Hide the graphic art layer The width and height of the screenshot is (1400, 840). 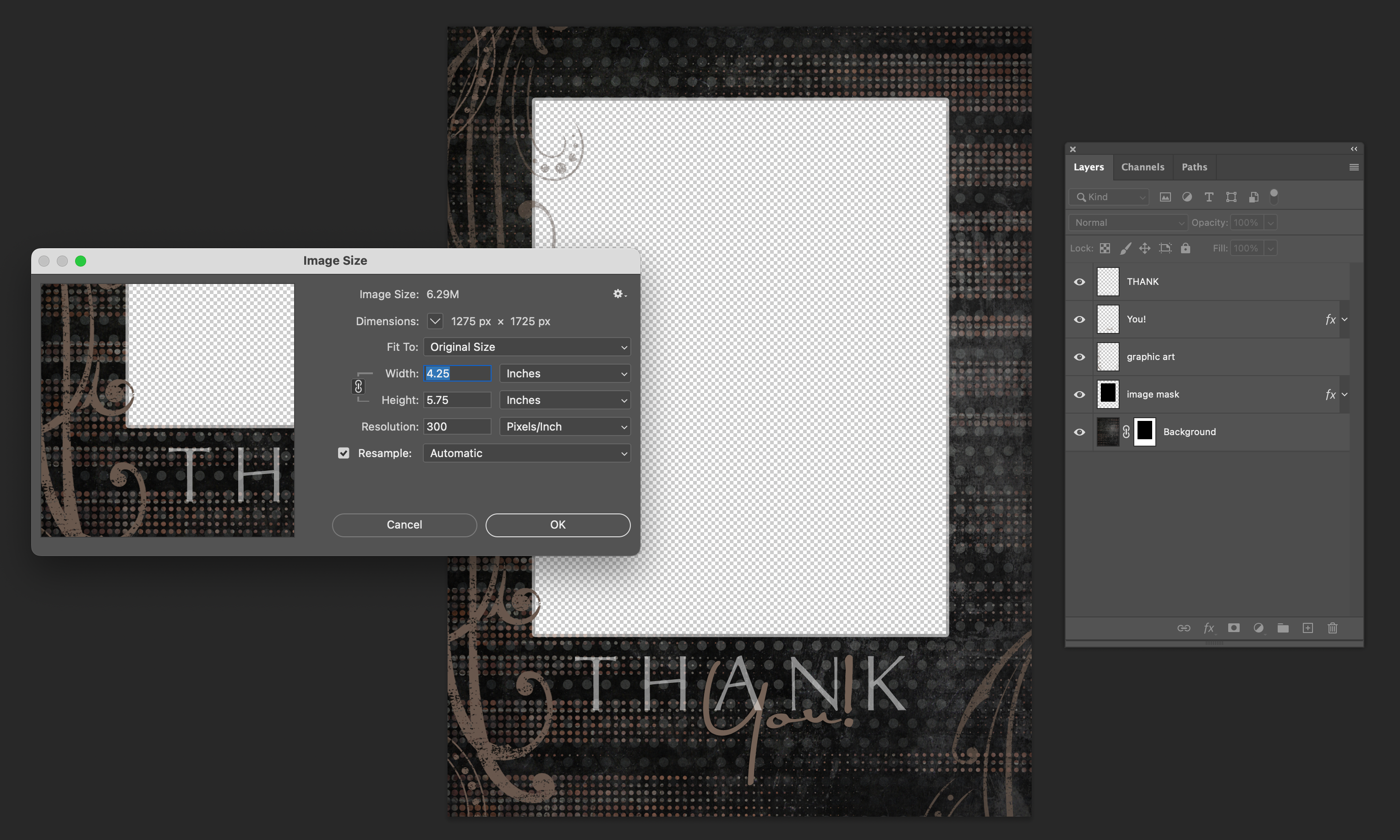[x=1080, y=357]
